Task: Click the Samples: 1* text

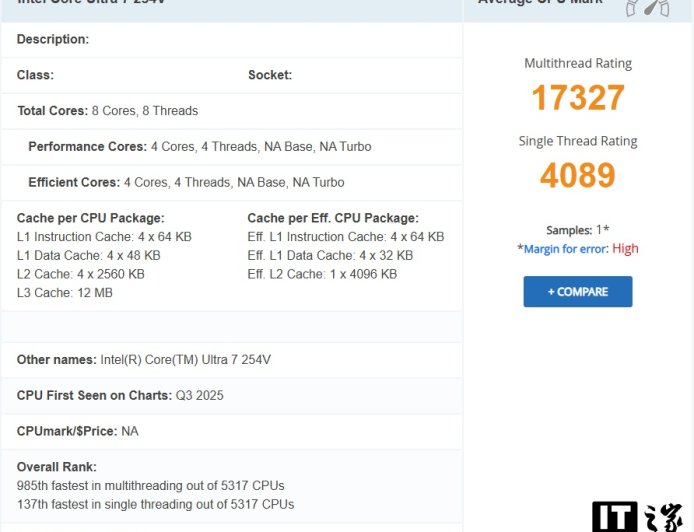Action: (x=578, y=230)
